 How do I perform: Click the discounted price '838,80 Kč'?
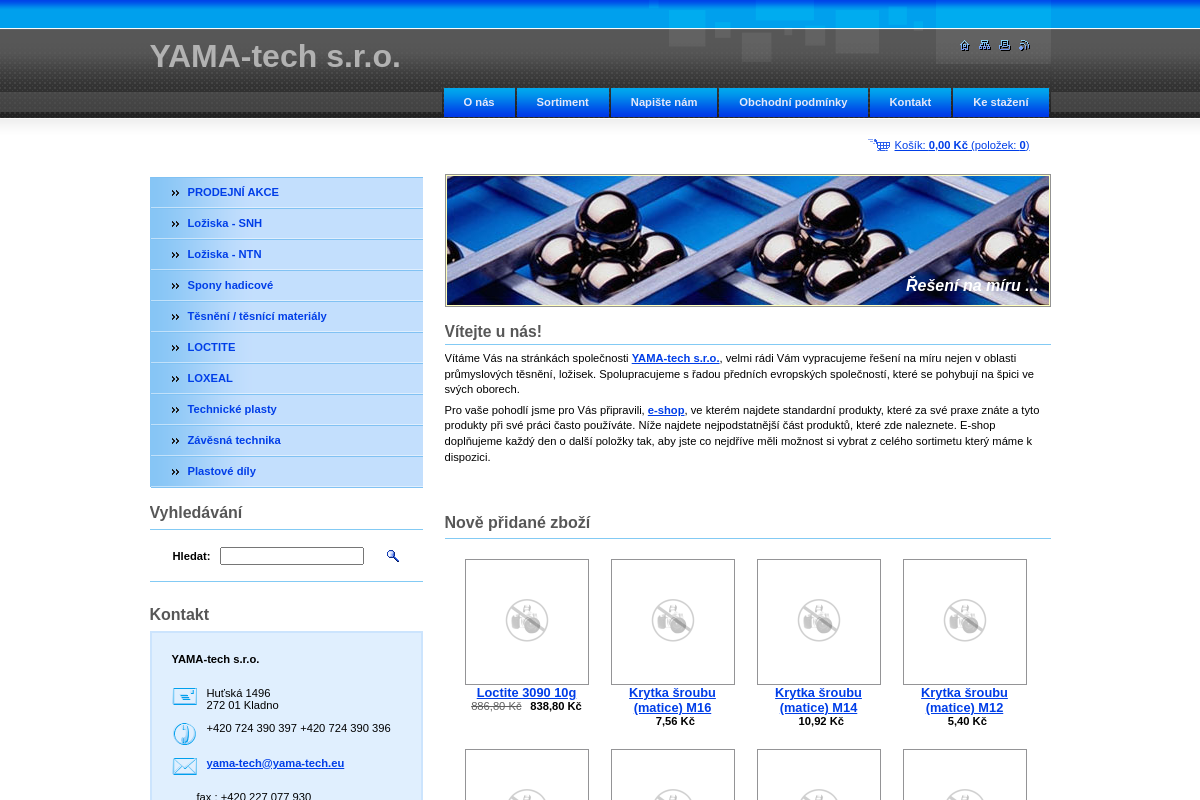tap(555, 706)
